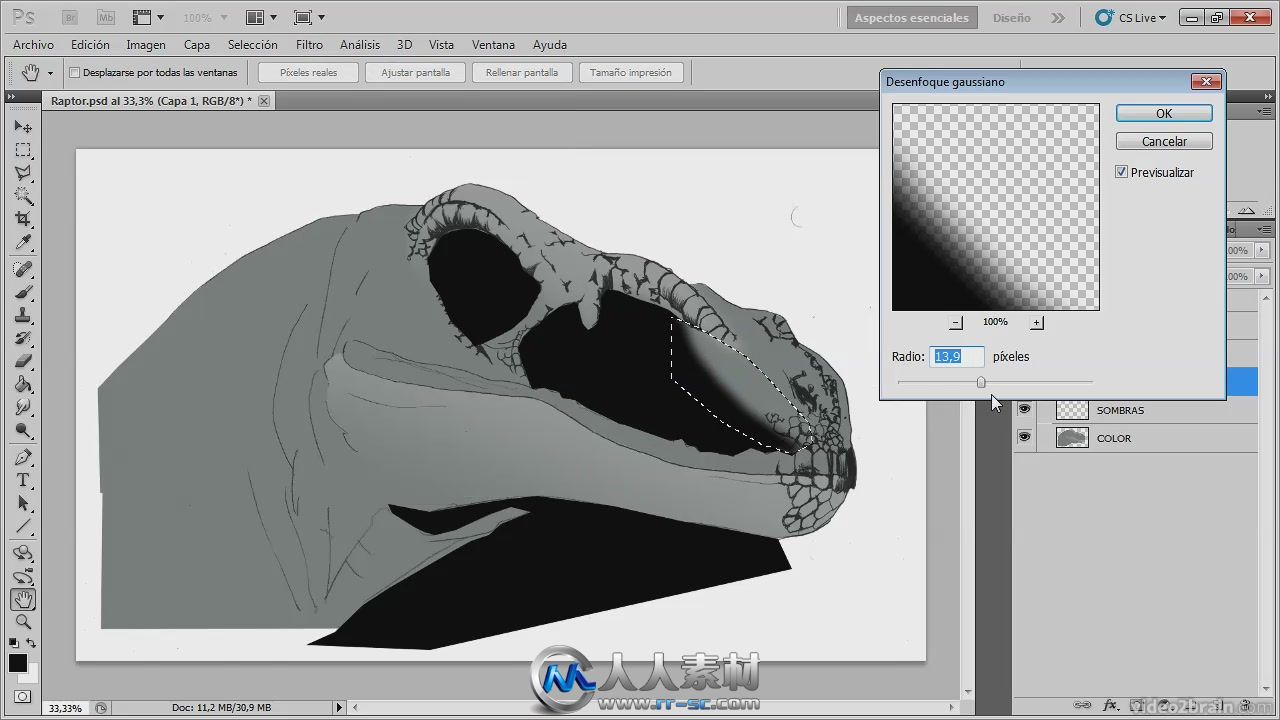Select the Eraser tool

tap(23, 362)
